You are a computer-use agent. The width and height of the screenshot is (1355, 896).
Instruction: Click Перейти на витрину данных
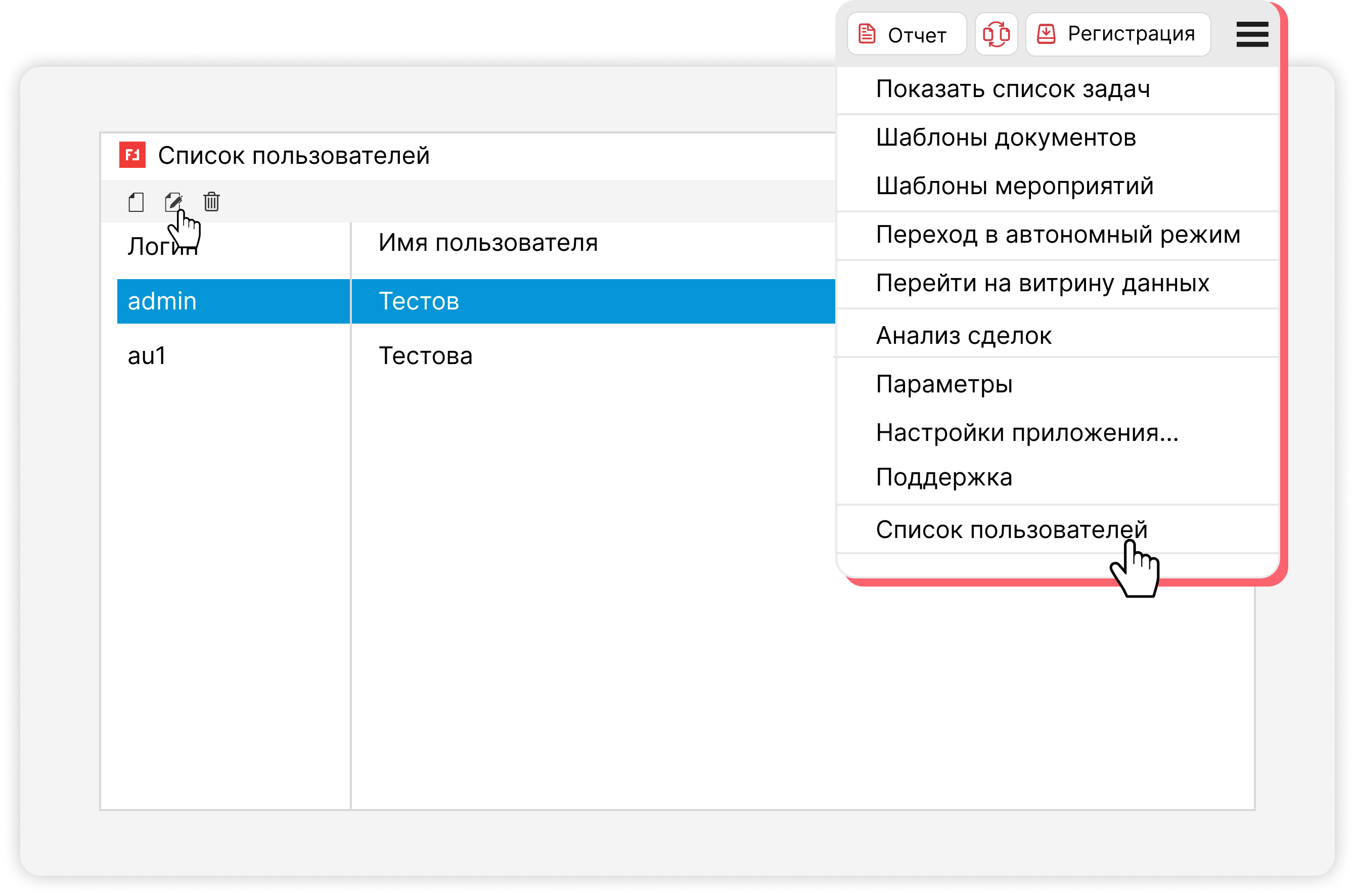tap(1042, 284)
